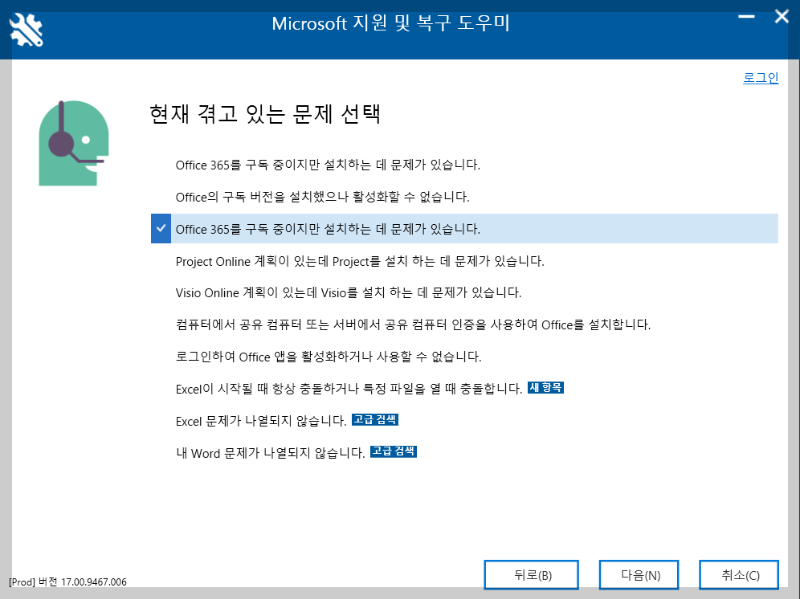This screenshot has width=800, height=599.
Task: Select '내 Word 문제가 나열되지 않습니다' option
Action: (270, 453)
